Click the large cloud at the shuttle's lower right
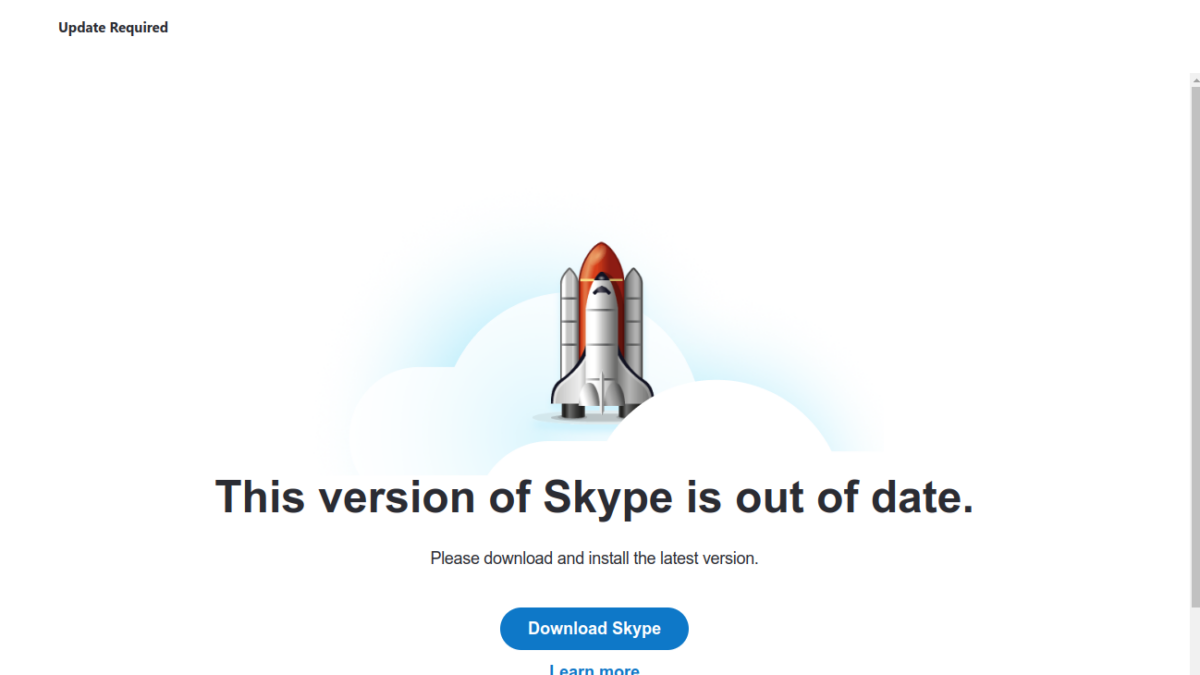The height and width of the screenshot is (675, 1200). pyautogui.click(x=720, y=430)
